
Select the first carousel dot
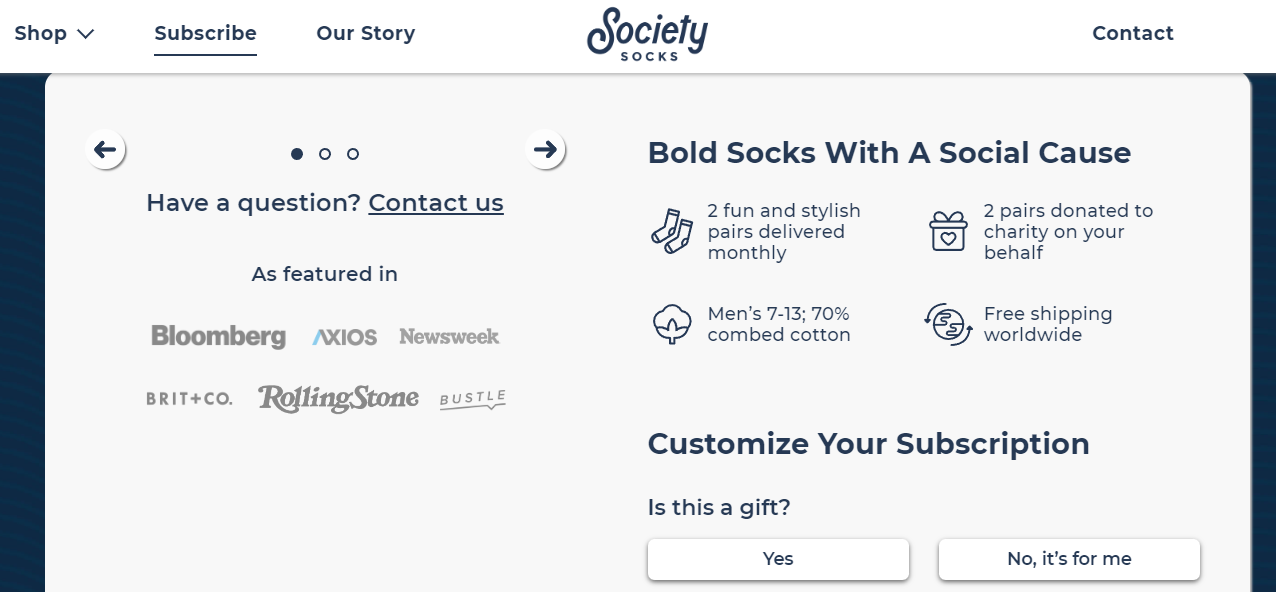(297, 154)
